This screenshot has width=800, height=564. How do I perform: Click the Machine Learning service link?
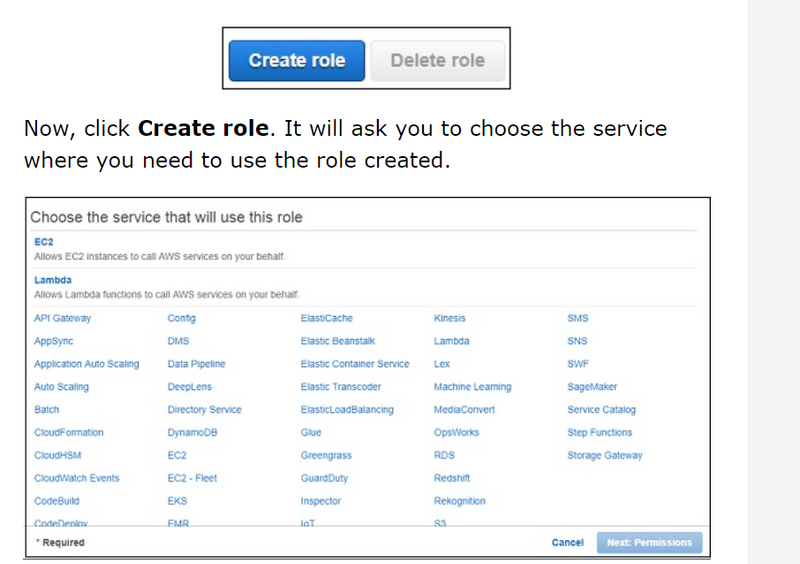click(472, 387)
